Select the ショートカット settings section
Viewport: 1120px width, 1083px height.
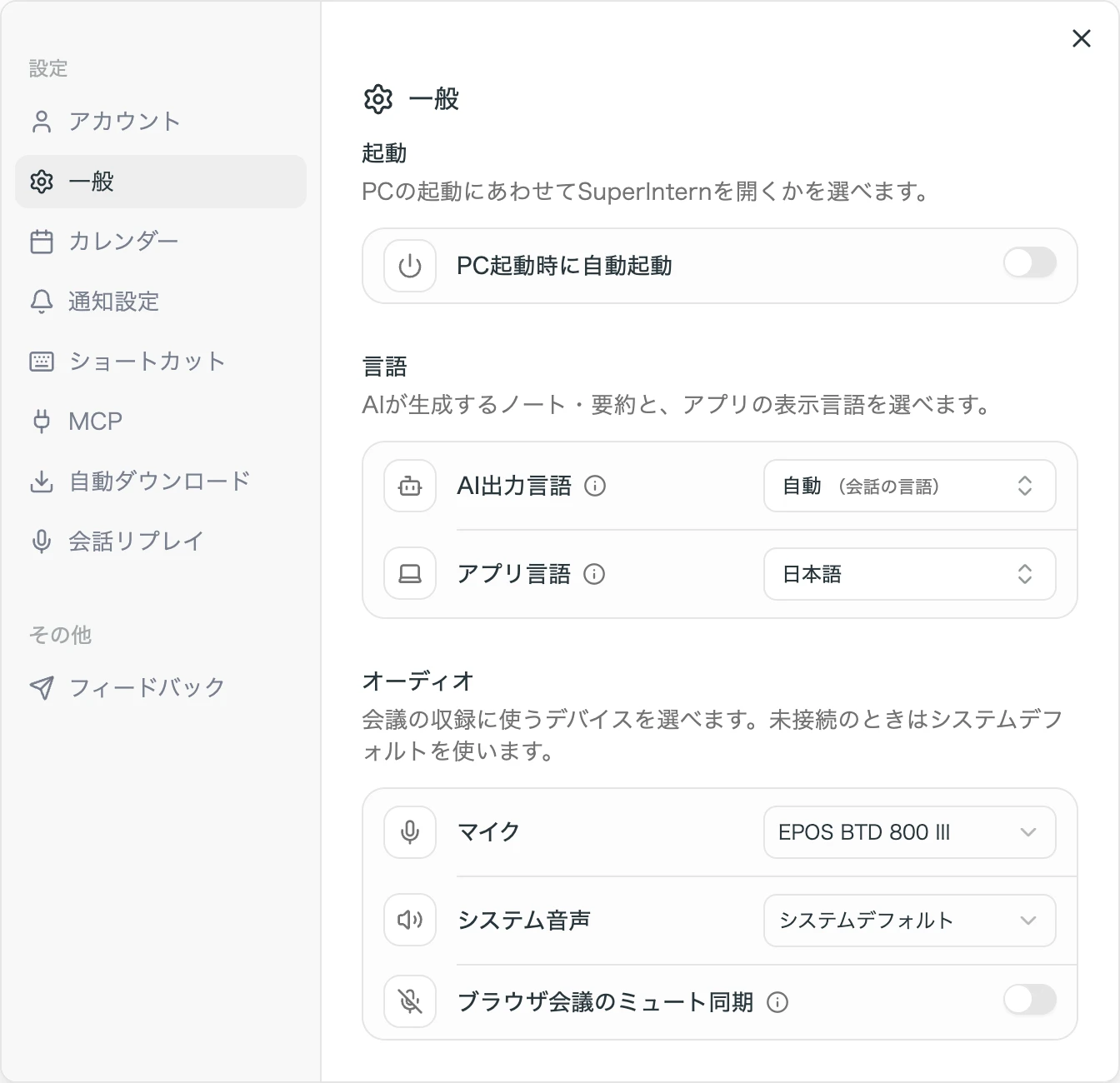pyautogui.click(x=161, y=362)
